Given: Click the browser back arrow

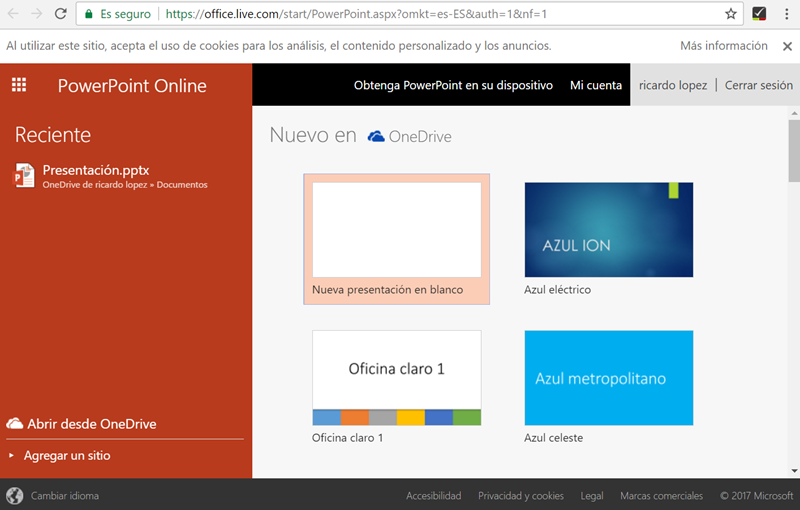Looking at the screenshot, I should 13,14.
